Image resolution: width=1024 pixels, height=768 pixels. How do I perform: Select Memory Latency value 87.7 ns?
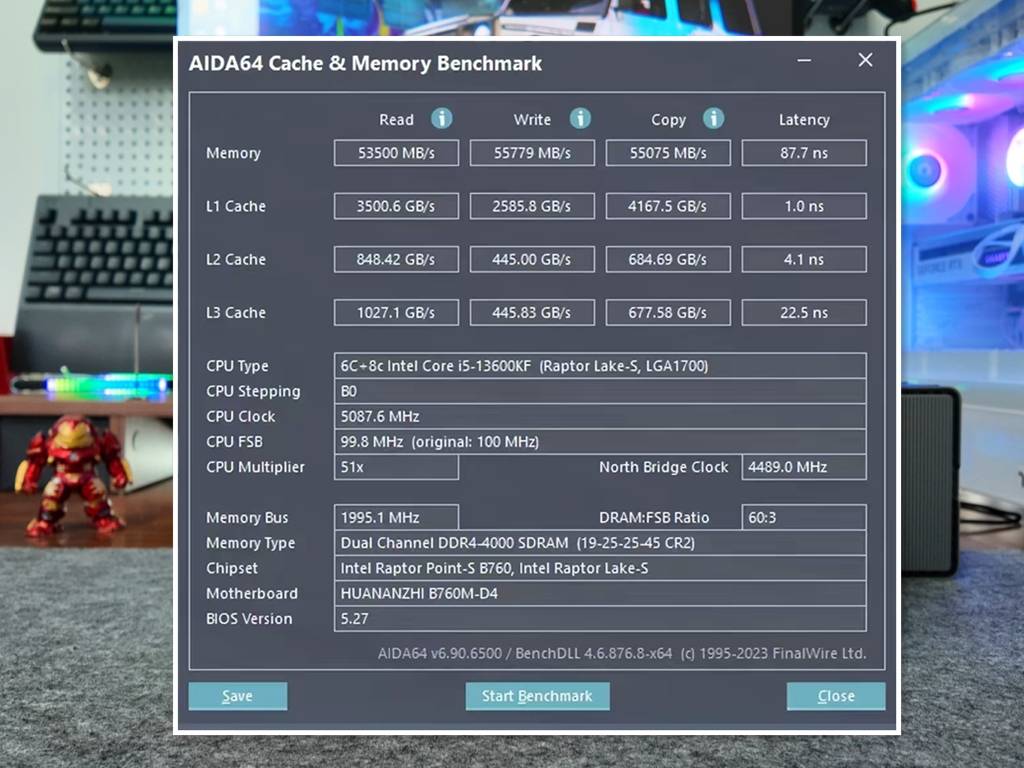pos(804,153)
